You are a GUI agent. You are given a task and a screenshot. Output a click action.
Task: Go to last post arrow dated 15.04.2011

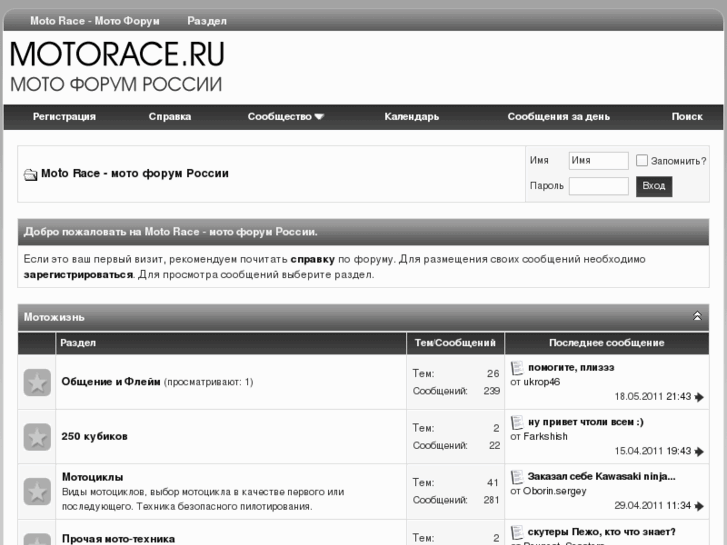(699, 451)
